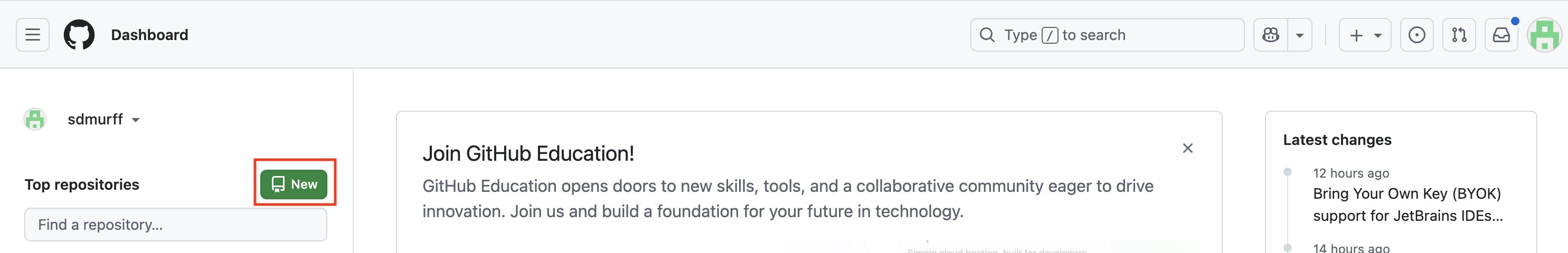The width and height of the screenshot is (1568, 253).
Task: Dismiss the Join GitHub Education banner
Action: click(x=1187, y=148)
